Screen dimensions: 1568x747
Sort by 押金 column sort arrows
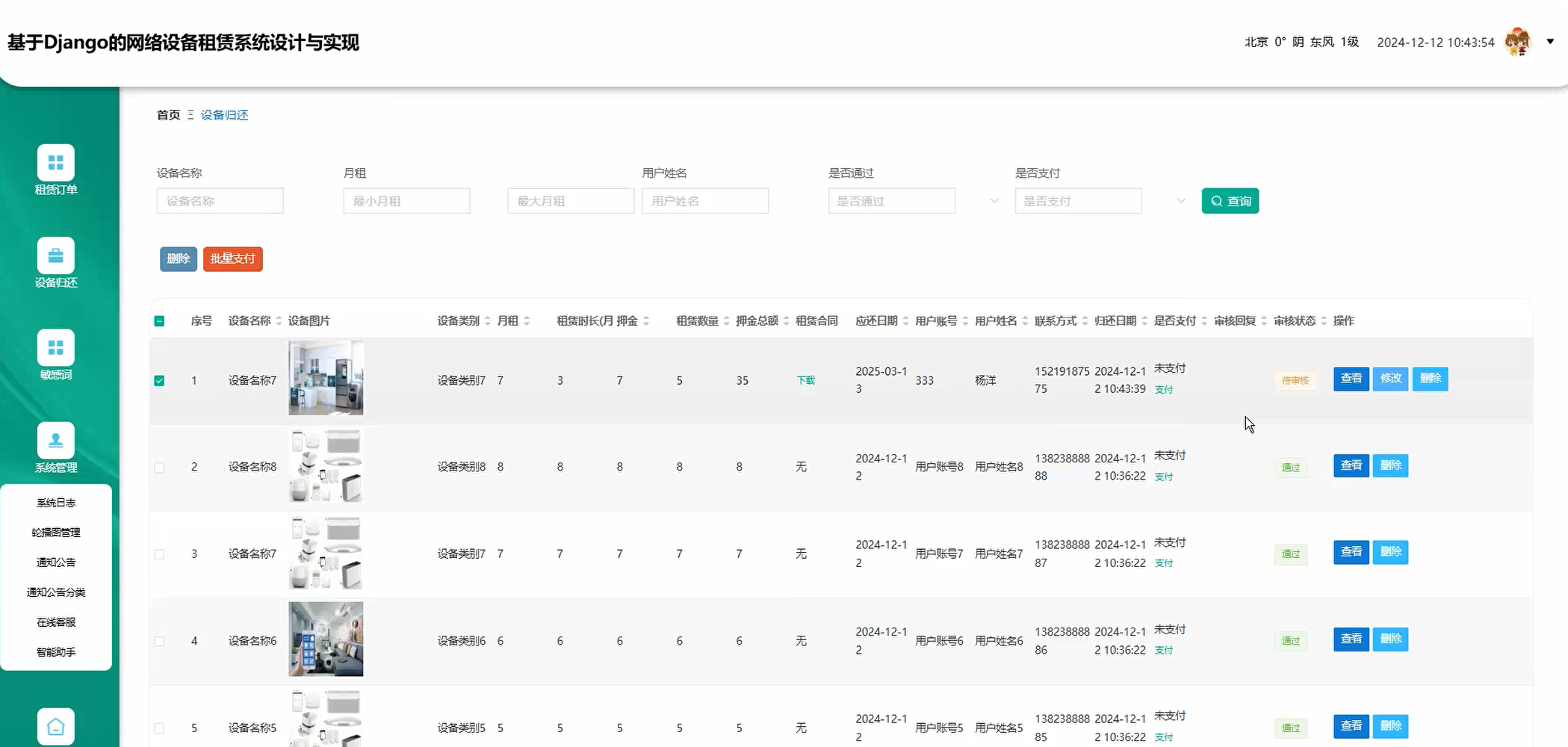(646, 321)
